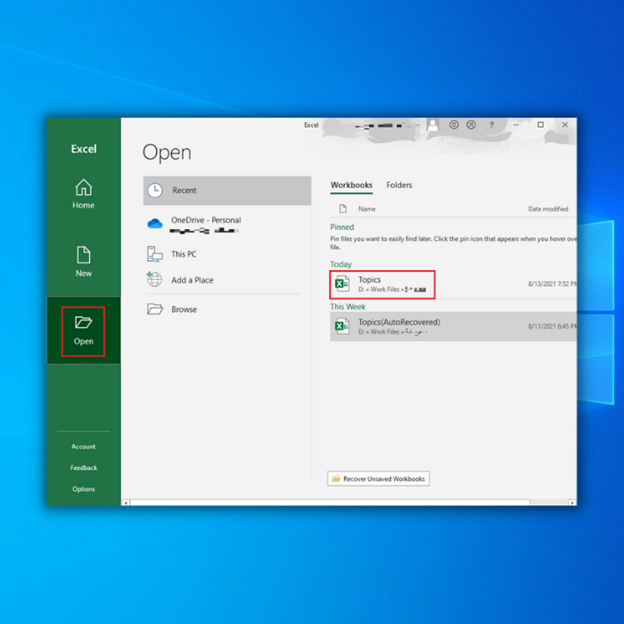Switch to the Workbooks tab

coord(351,185)
